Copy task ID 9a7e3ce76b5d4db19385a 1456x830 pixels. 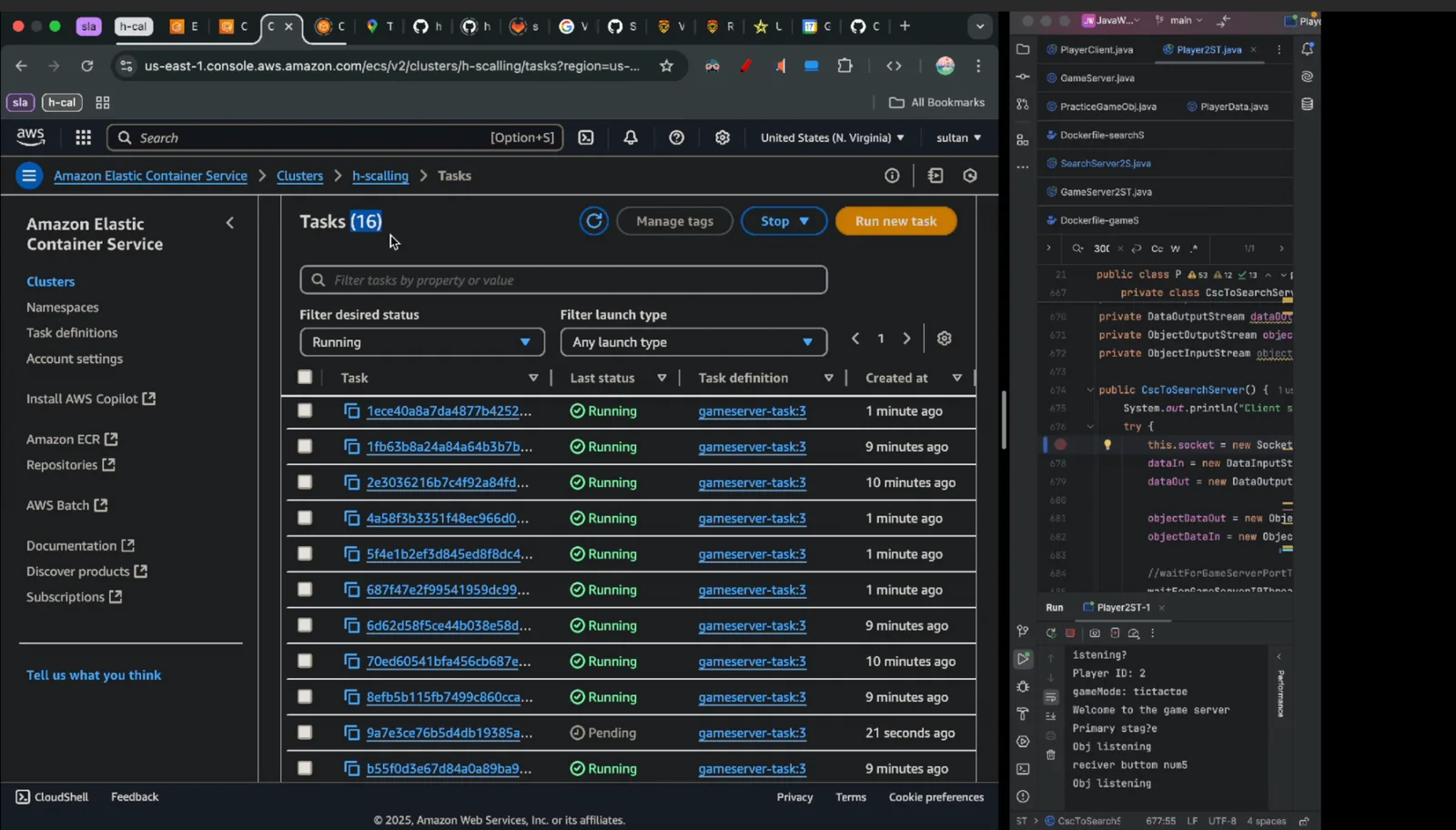[x=352, y=734]
